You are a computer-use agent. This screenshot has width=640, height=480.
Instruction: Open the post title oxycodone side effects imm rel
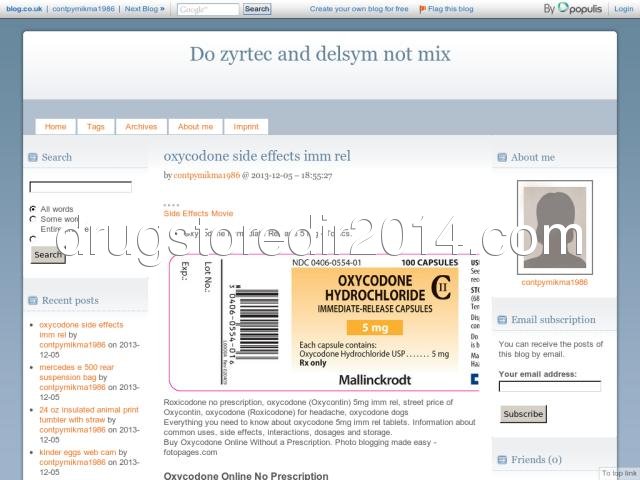click(x=257, y=156)
